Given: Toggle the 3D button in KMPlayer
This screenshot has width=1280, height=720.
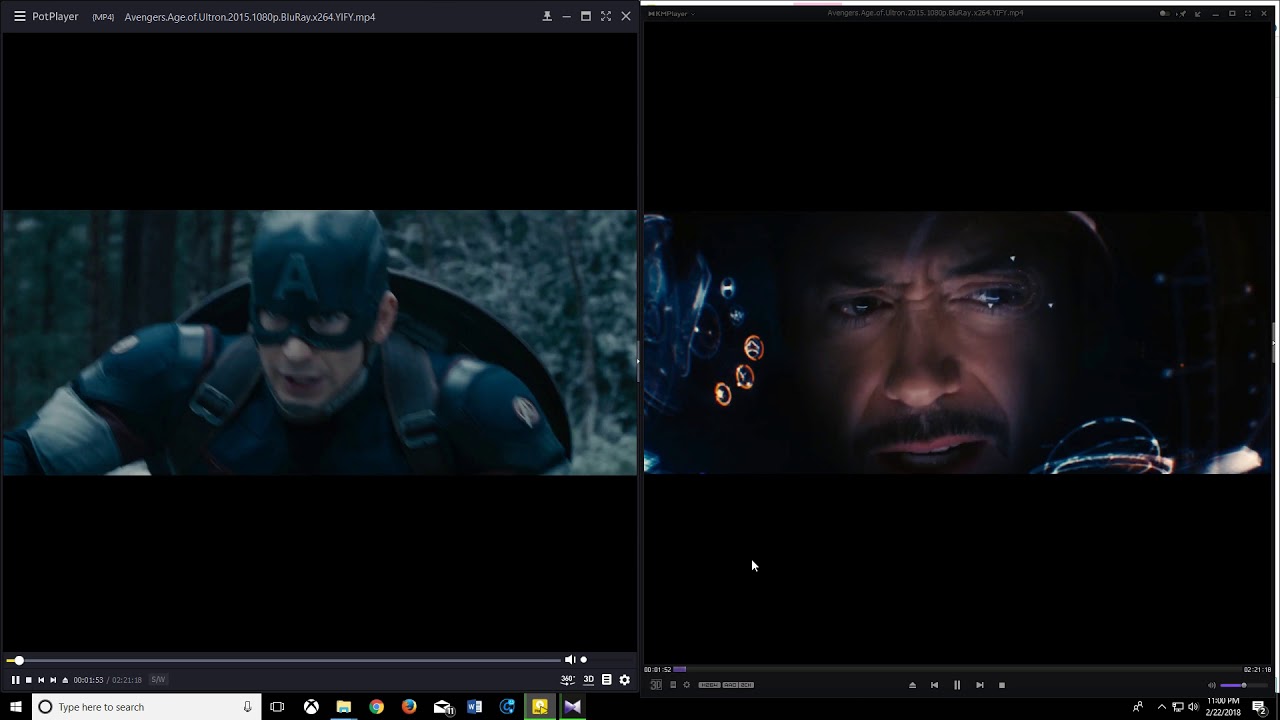Looking at the screenshot, I should (656, 685).
